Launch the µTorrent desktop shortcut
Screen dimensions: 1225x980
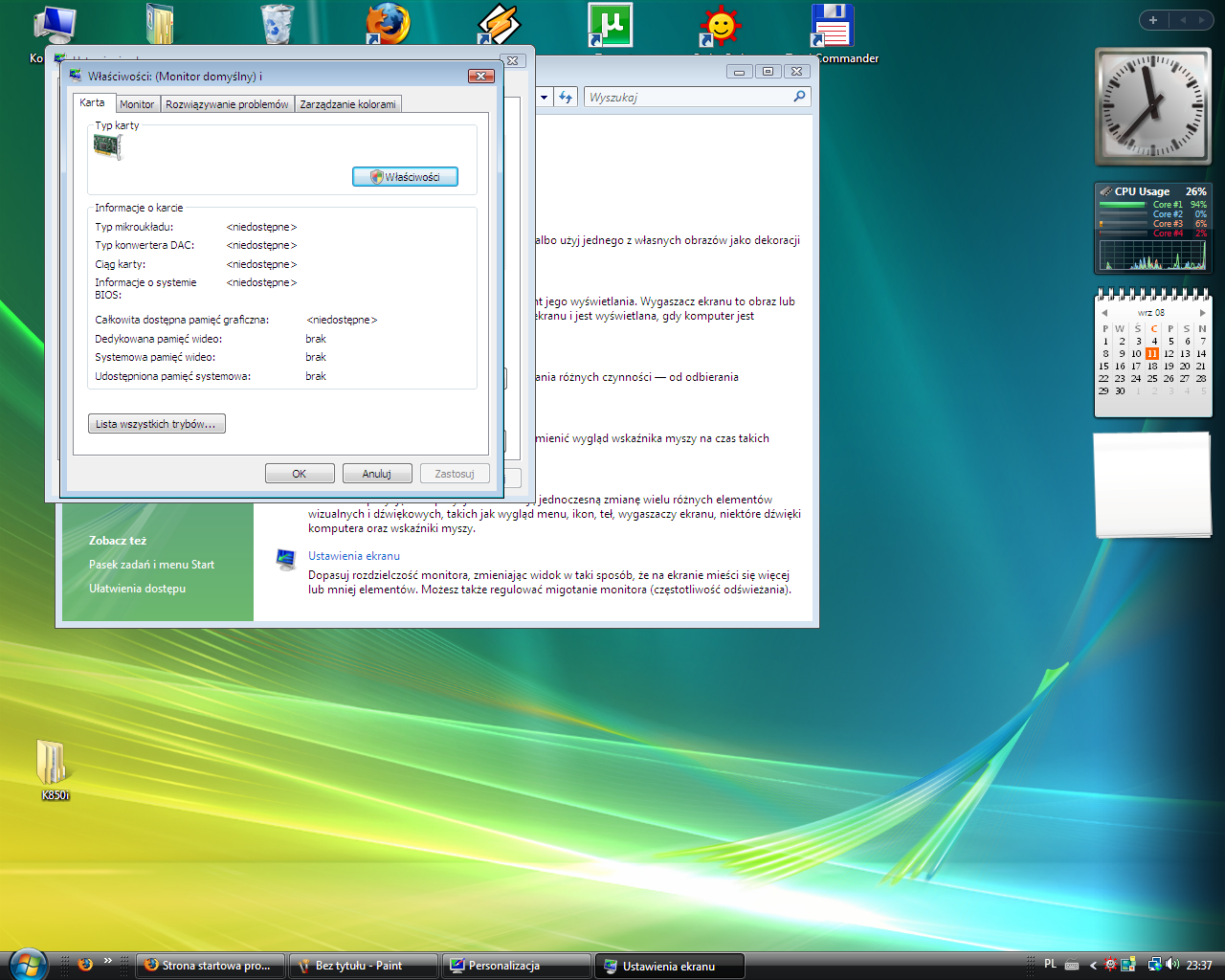pos(610,25)
